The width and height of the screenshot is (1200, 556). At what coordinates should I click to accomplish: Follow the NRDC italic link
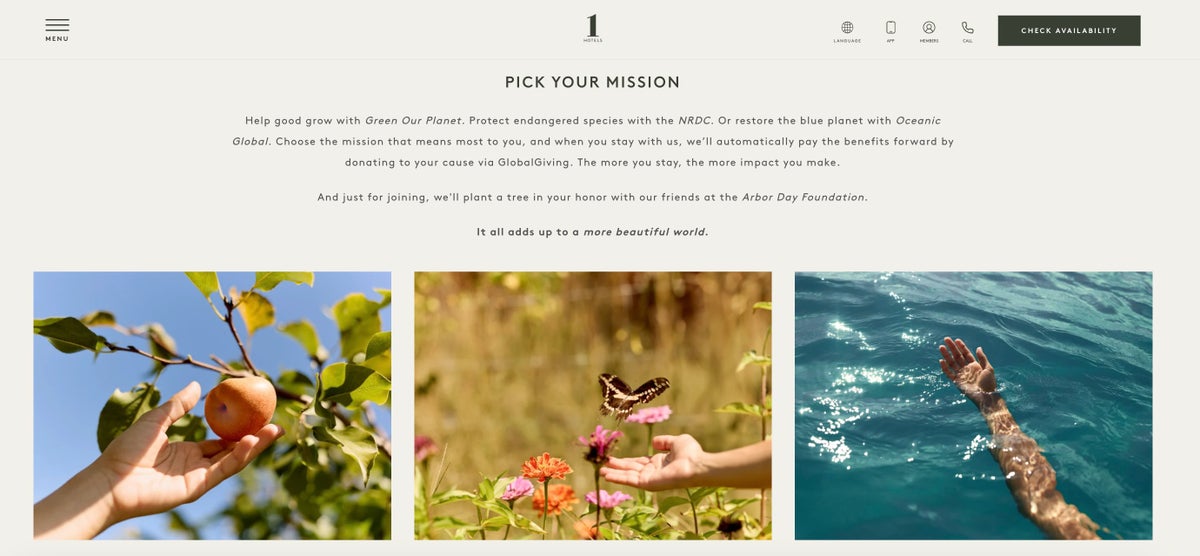[696, 120]
